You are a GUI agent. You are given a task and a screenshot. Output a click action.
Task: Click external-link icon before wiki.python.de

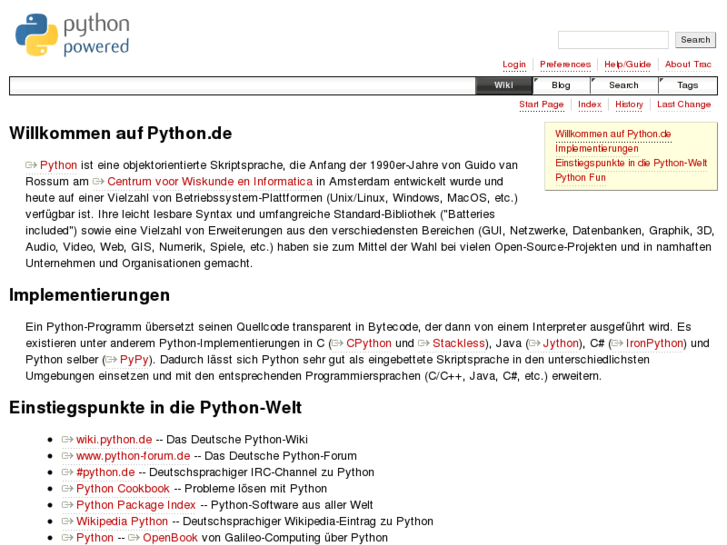(x=68, y=439)
